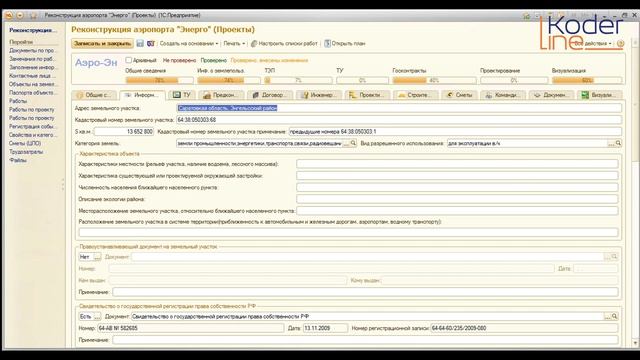The width and height of the screenshot is (640, 360).
Task: Click ellipsis button in Свидетельство document field
Action: 607,316
